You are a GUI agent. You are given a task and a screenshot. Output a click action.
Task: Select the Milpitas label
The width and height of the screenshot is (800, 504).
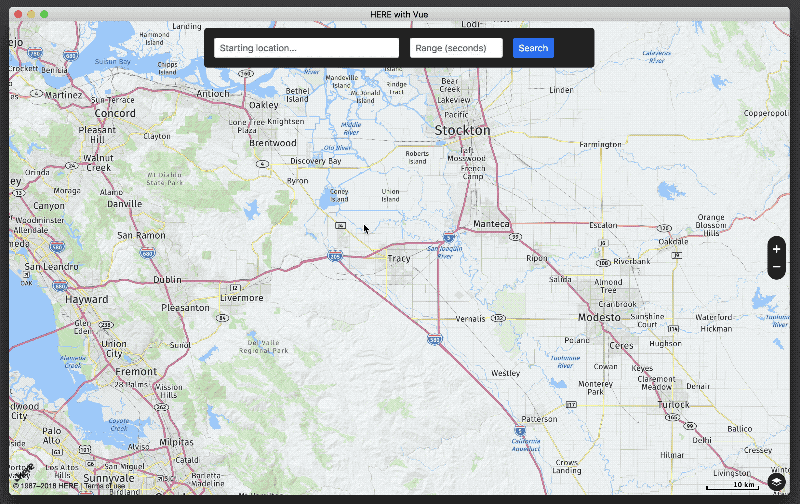tap(177, 442)
